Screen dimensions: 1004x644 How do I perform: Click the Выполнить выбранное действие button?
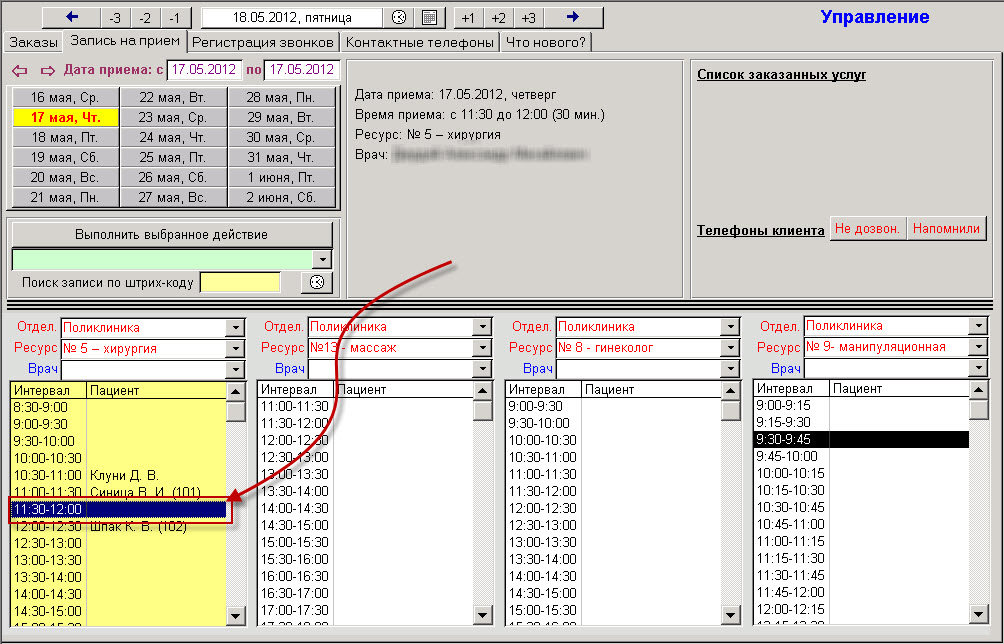point(172,234)
